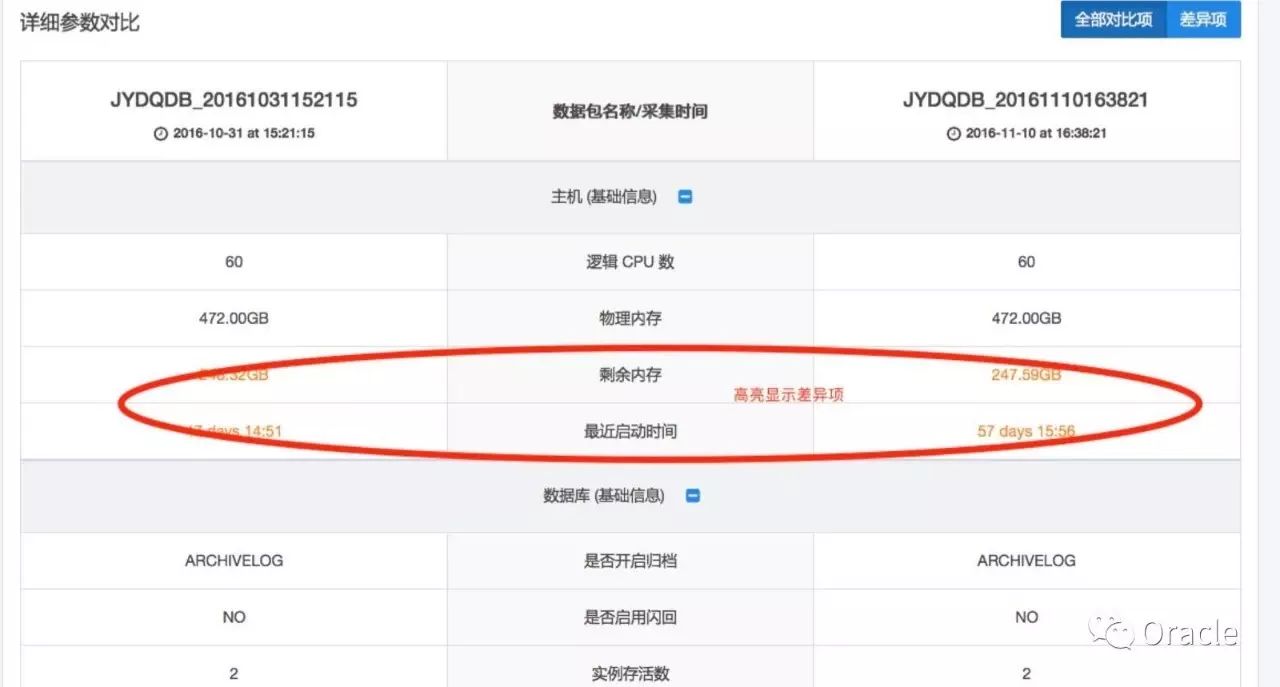Image resolution: width=1280 pixels, height=687 pixels.
Task: Switch to 全部对比项 tab
Action: point(1113,20)
